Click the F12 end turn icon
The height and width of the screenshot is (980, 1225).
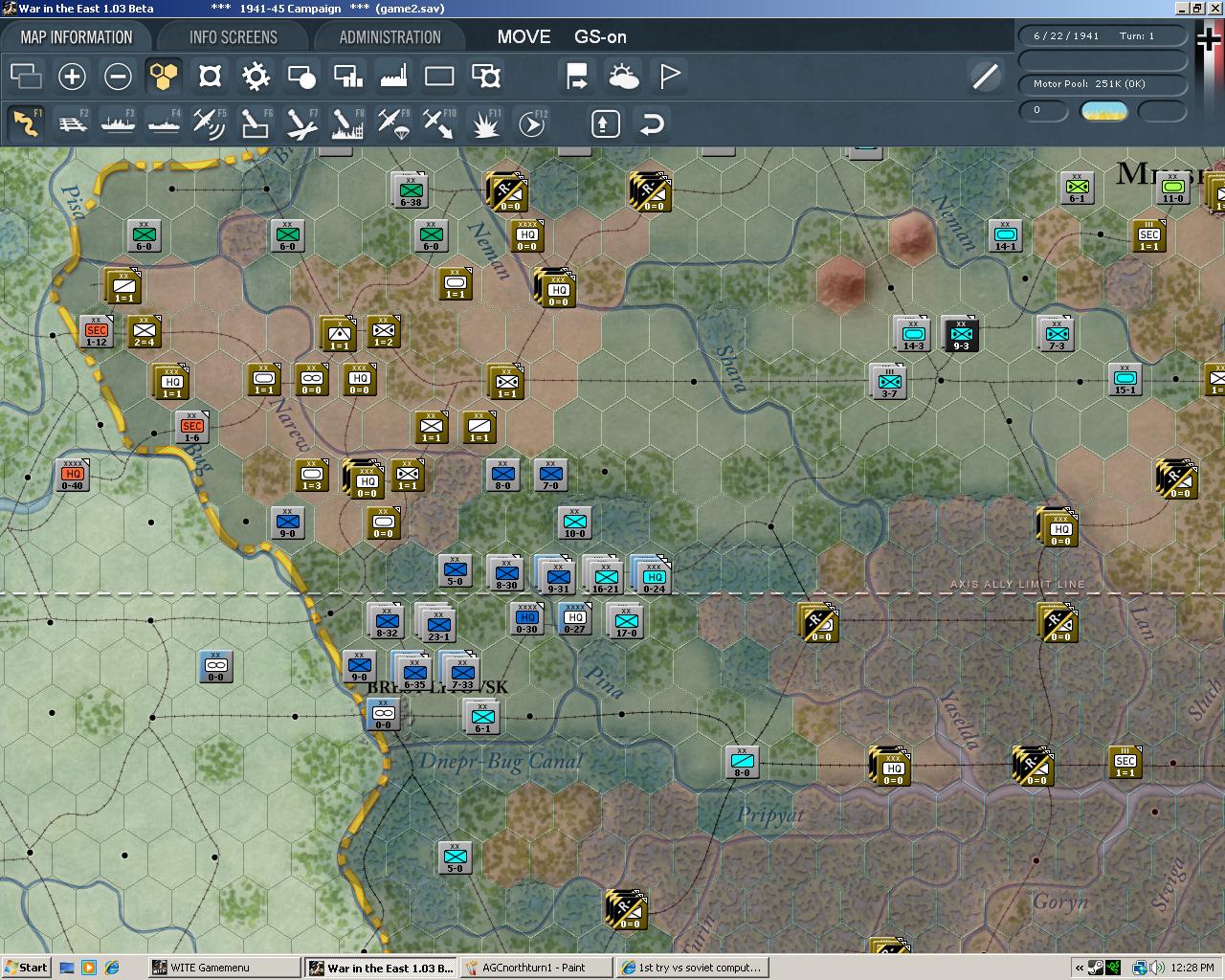531,123
